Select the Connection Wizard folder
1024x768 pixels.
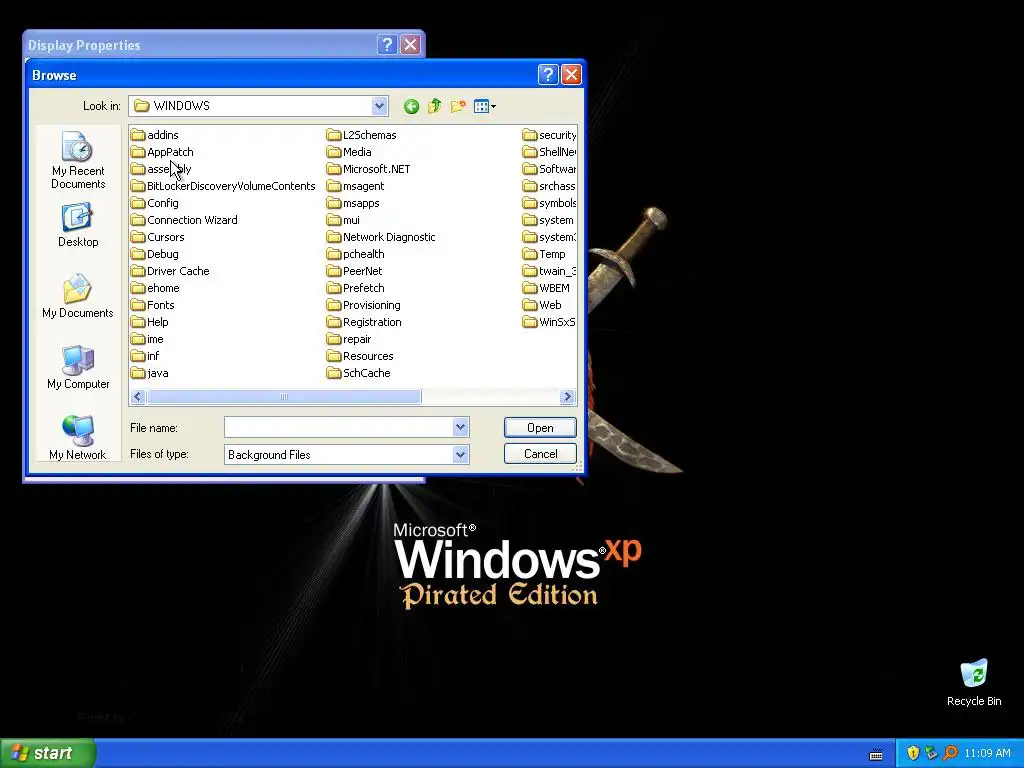[x=184, y=220]
